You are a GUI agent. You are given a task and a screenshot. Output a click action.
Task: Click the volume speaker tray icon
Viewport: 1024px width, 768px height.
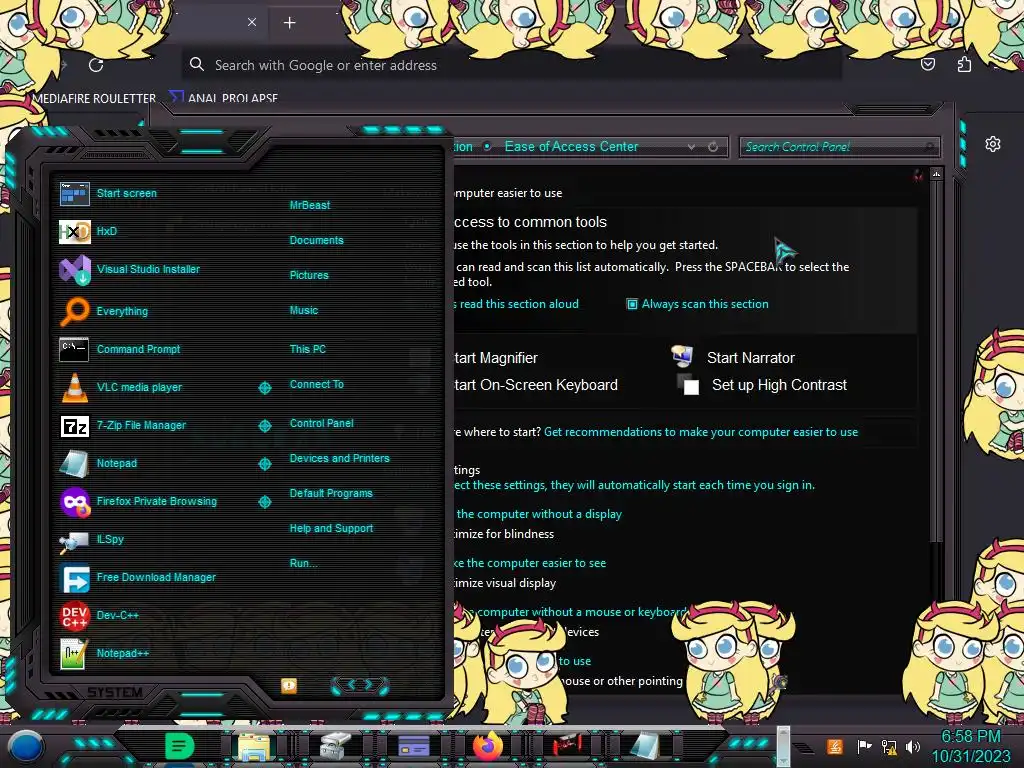pyautogui.click(x=913, y=746)
